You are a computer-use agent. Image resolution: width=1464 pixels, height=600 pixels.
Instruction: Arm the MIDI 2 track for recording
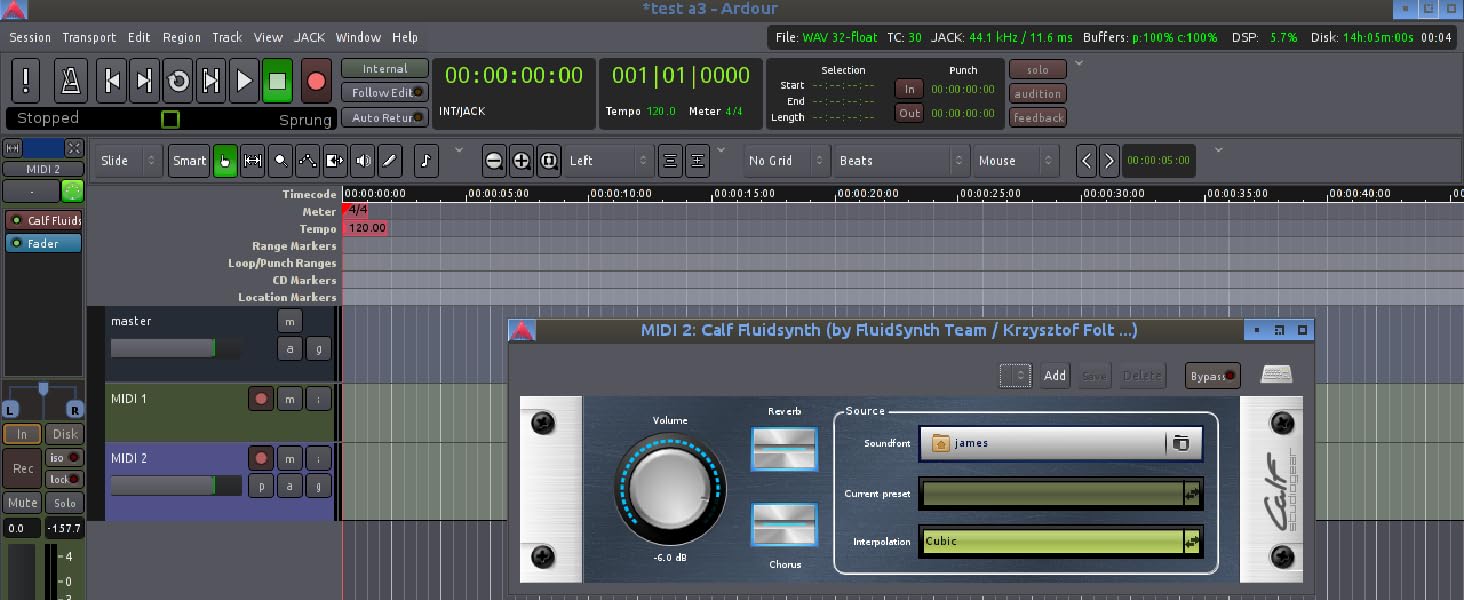(x=261, y=458)
